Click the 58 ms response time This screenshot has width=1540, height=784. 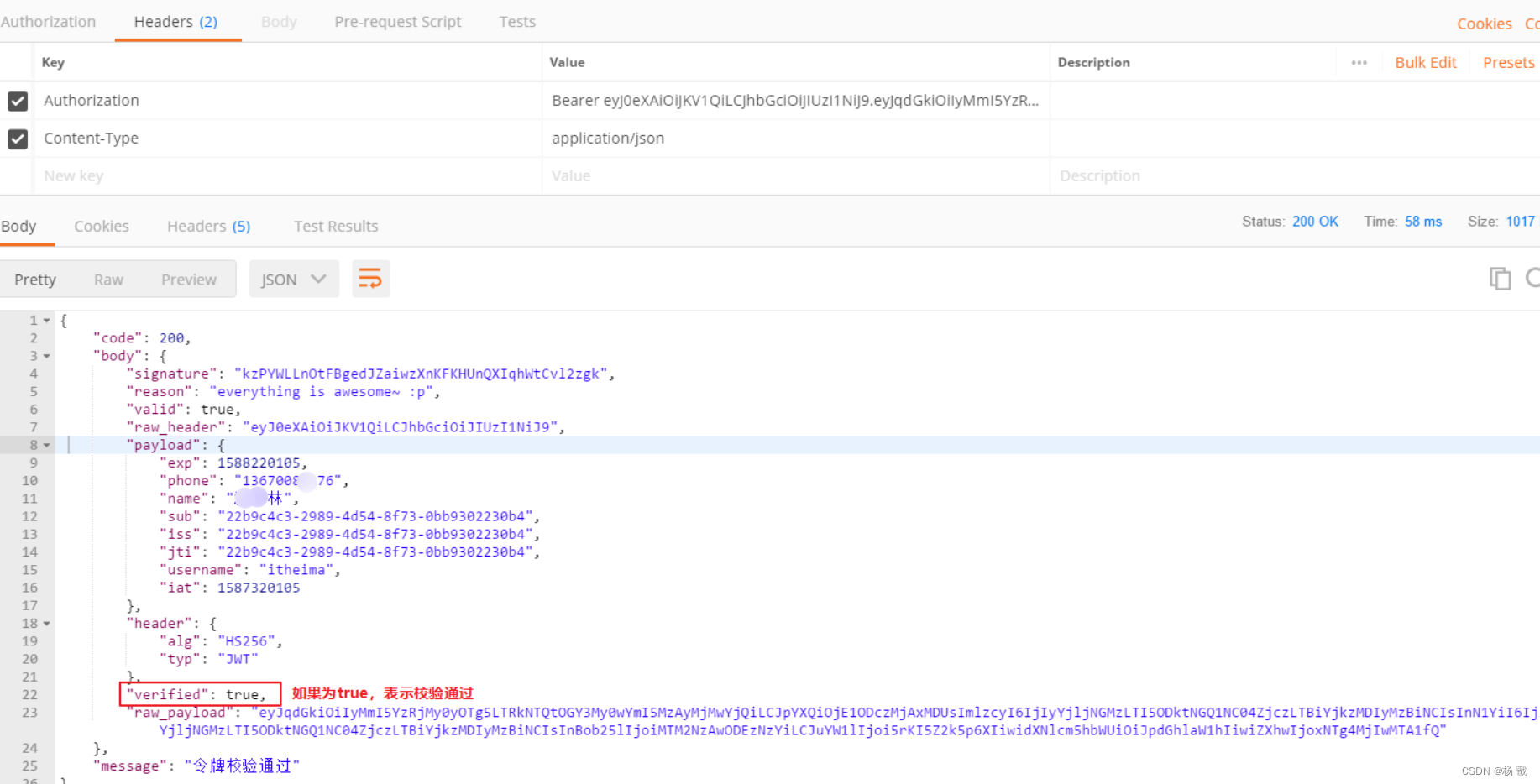pyautogui.click(x=1423, y=222)
